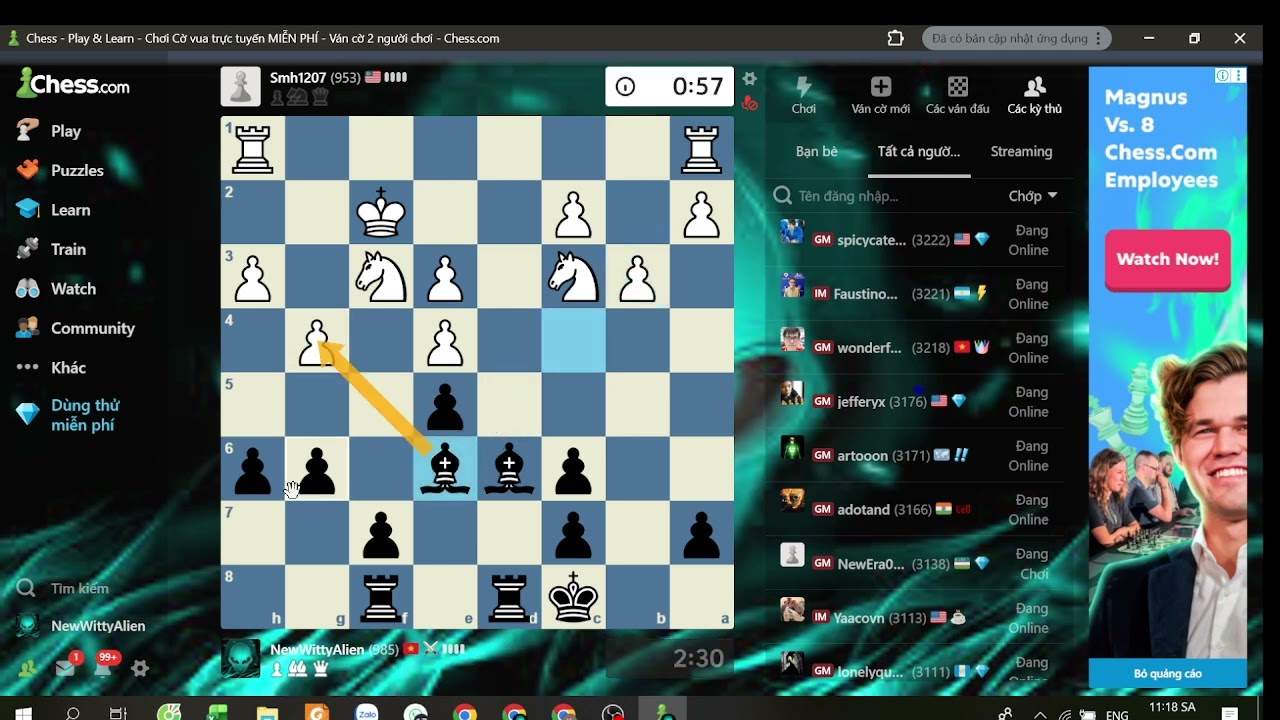Image resolution: width=1280 pixels, height=720 pixels.
Task: Click opponent Smh1207 username
Action: click(299, 78)
